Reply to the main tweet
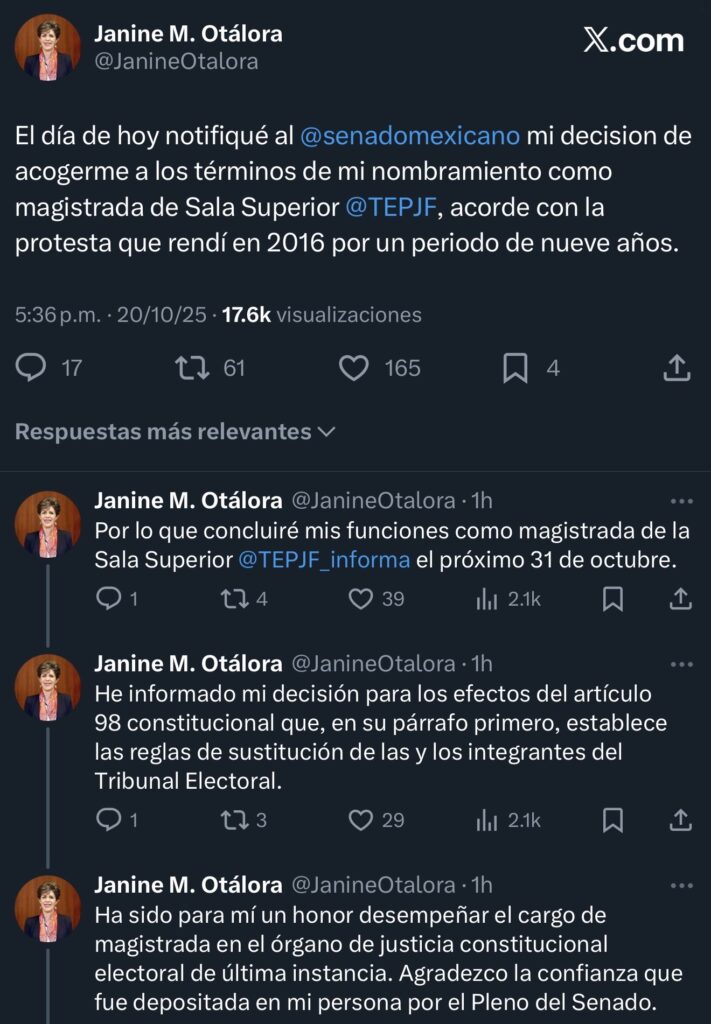 coord(32,368)
